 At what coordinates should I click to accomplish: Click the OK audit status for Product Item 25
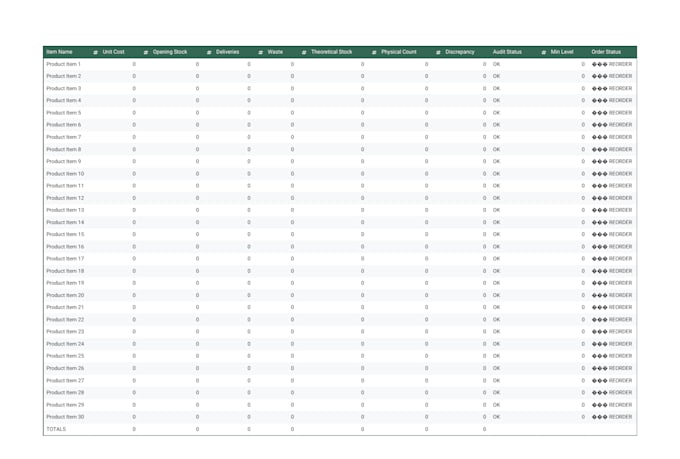pyautogui.click(x=496, y=356)
